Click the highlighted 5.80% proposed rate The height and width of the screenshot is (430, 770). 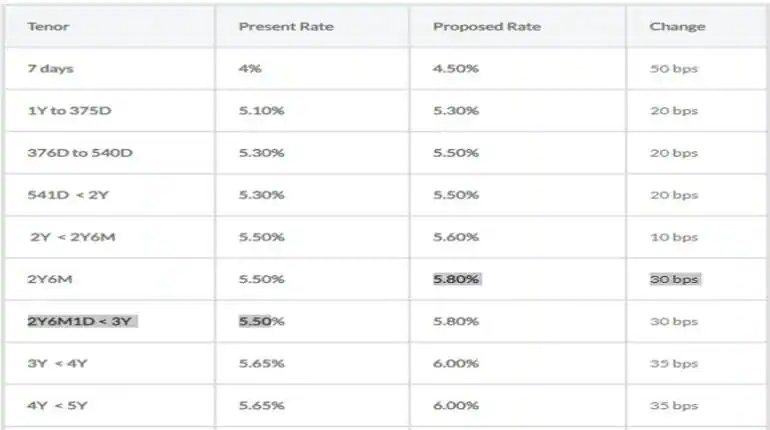(x=457, y=279)
